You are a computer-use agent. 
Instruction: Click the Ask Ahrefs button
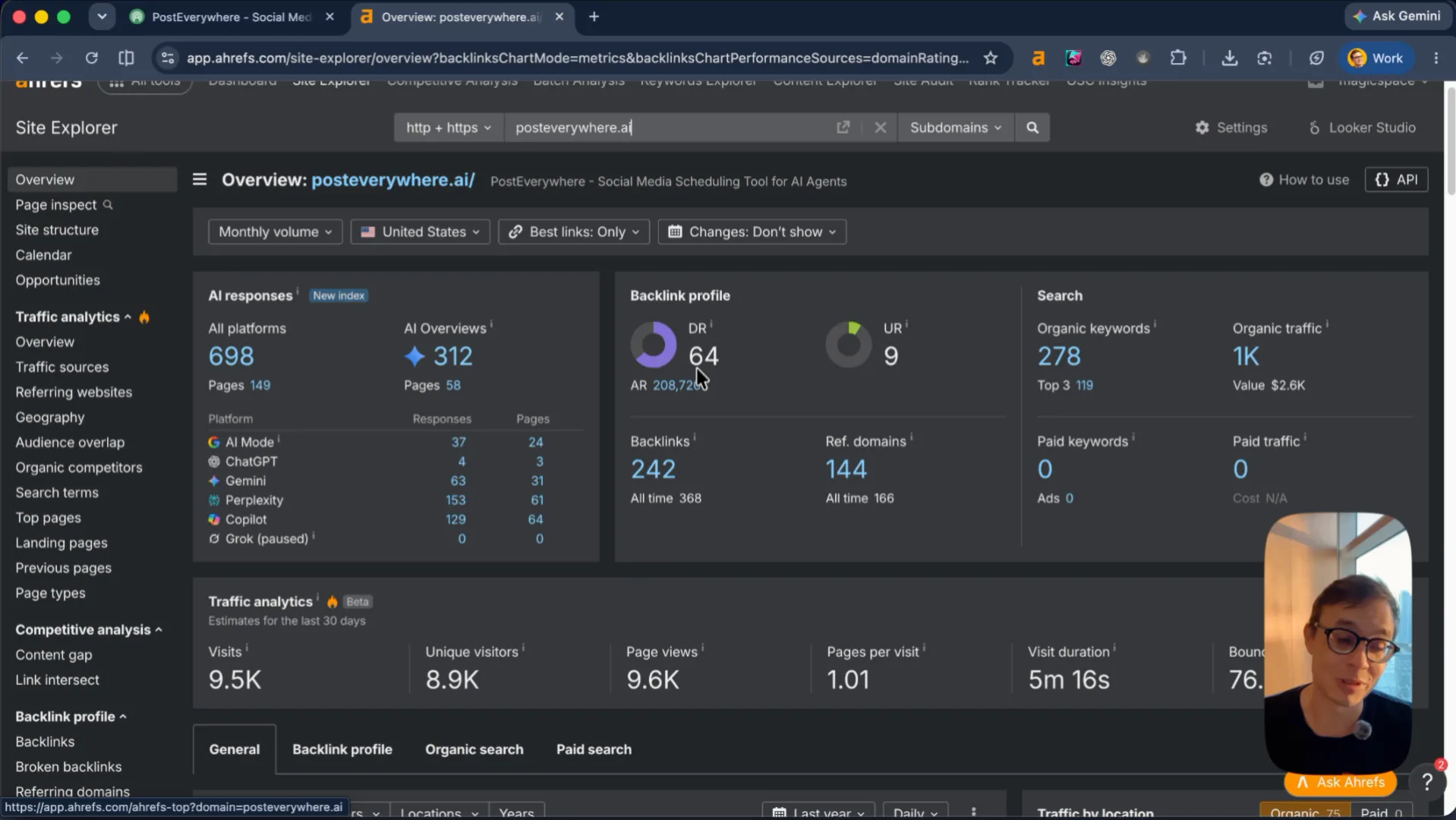(x=1341, y=782)
